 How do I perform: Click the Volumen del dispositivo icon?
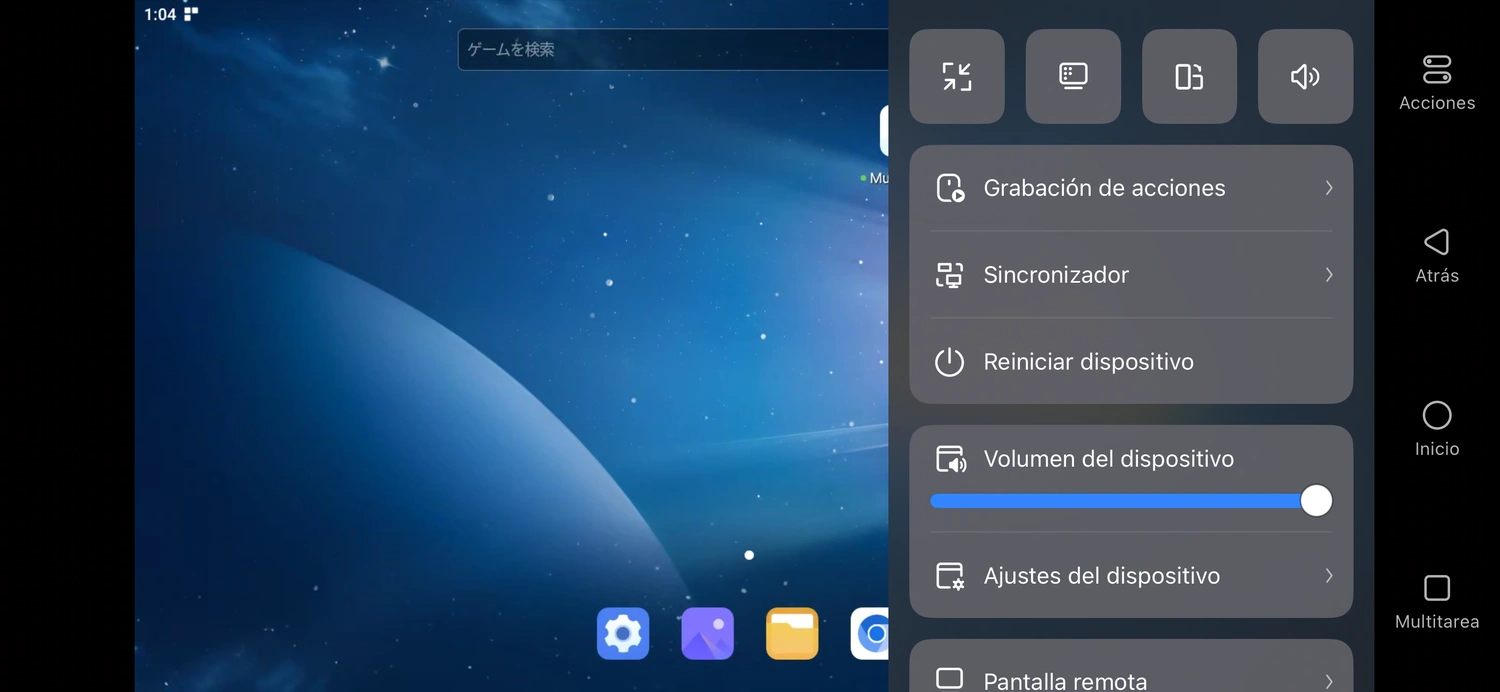pos(950,460)
